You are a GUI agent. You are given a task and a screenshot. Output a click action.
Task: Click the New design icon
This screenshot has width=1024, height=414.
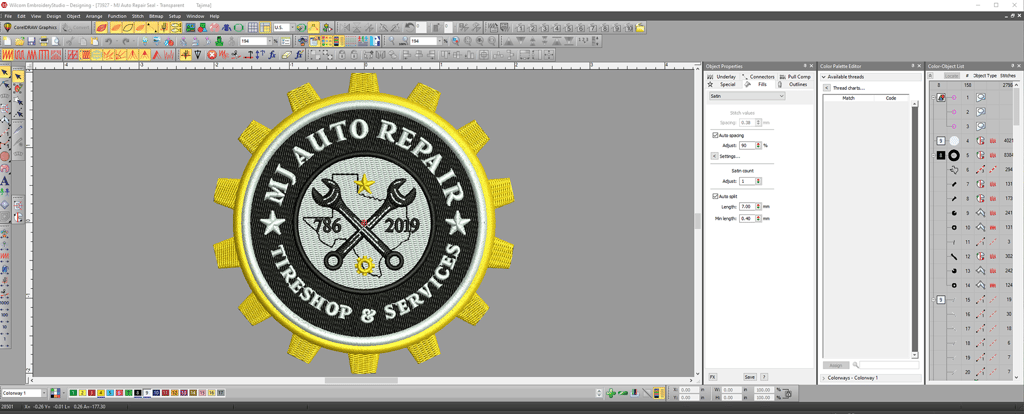7,41
